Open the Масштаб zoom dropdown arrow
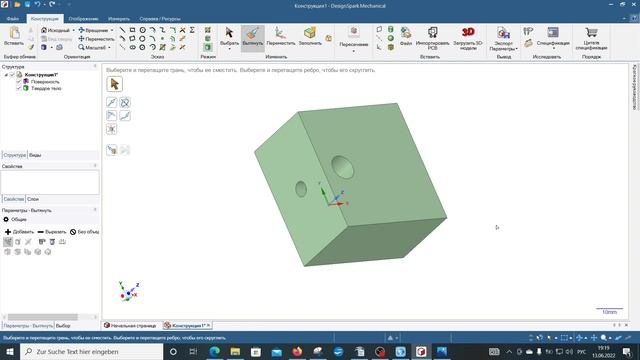This screenshot has width=640, height=360. point(109,48)
